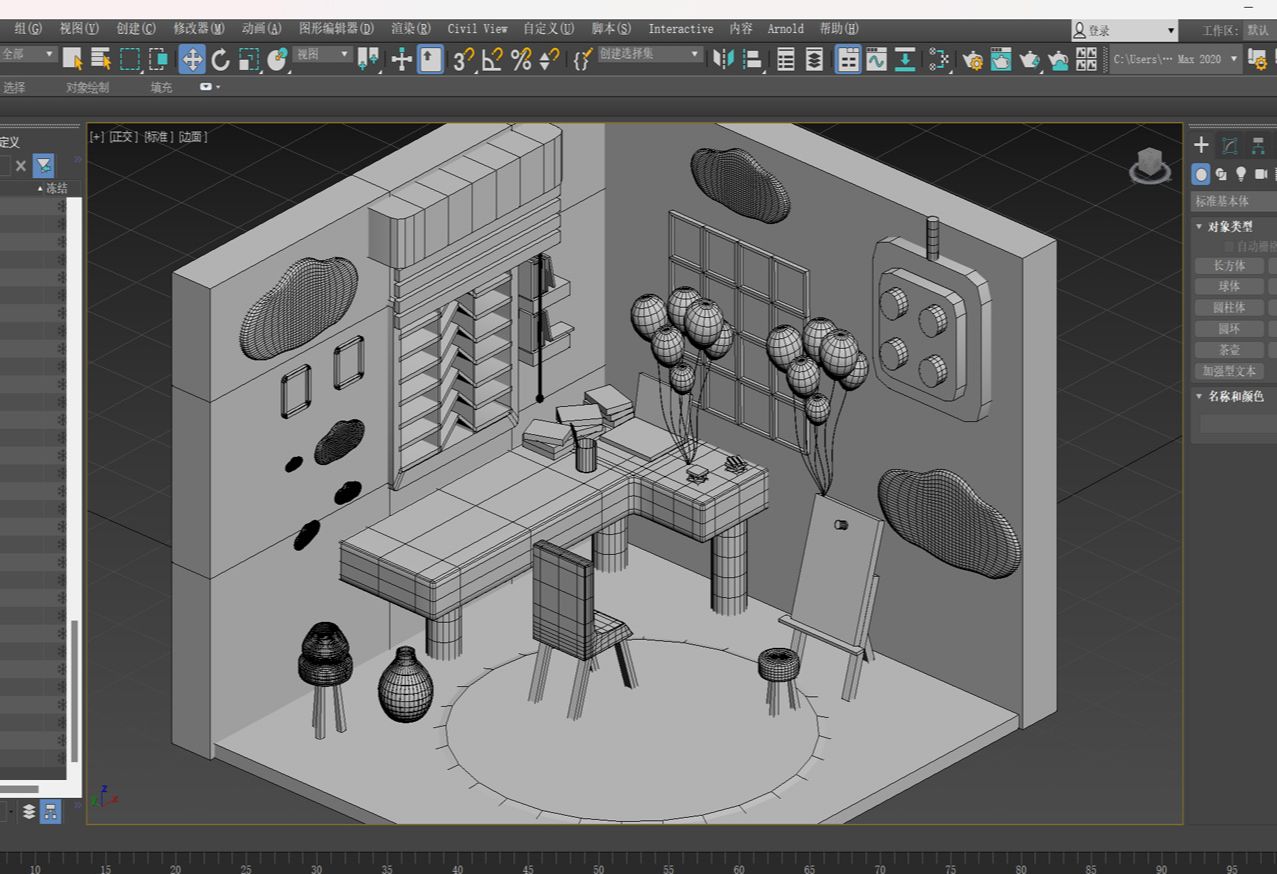
Task: Open Render Setup teapot gear icon
Action: coord(973,59)
